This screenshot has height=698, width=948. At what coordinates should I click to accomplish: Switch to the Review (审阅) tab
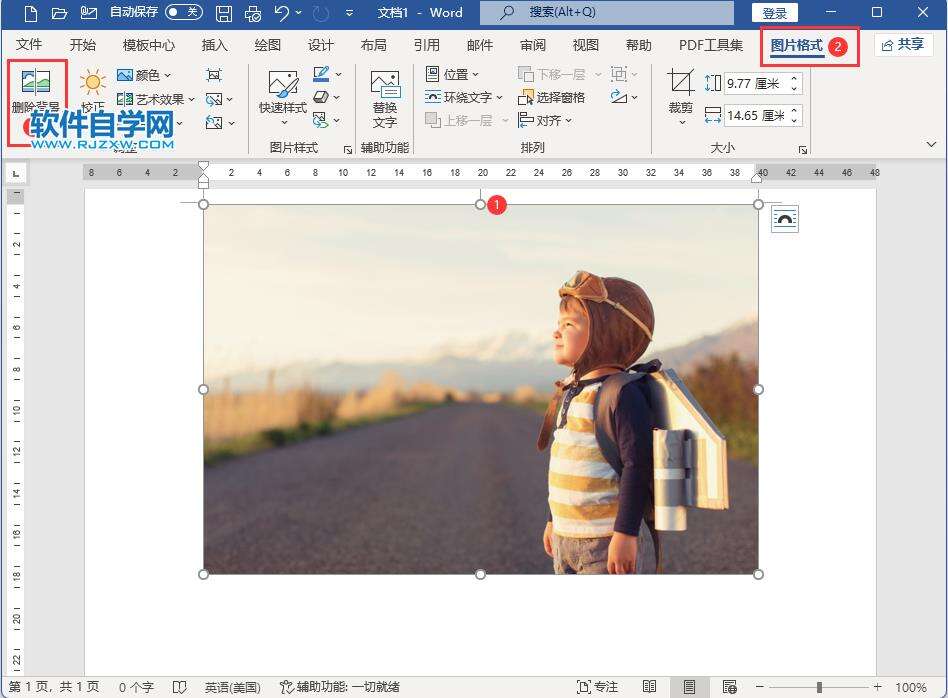533,45
